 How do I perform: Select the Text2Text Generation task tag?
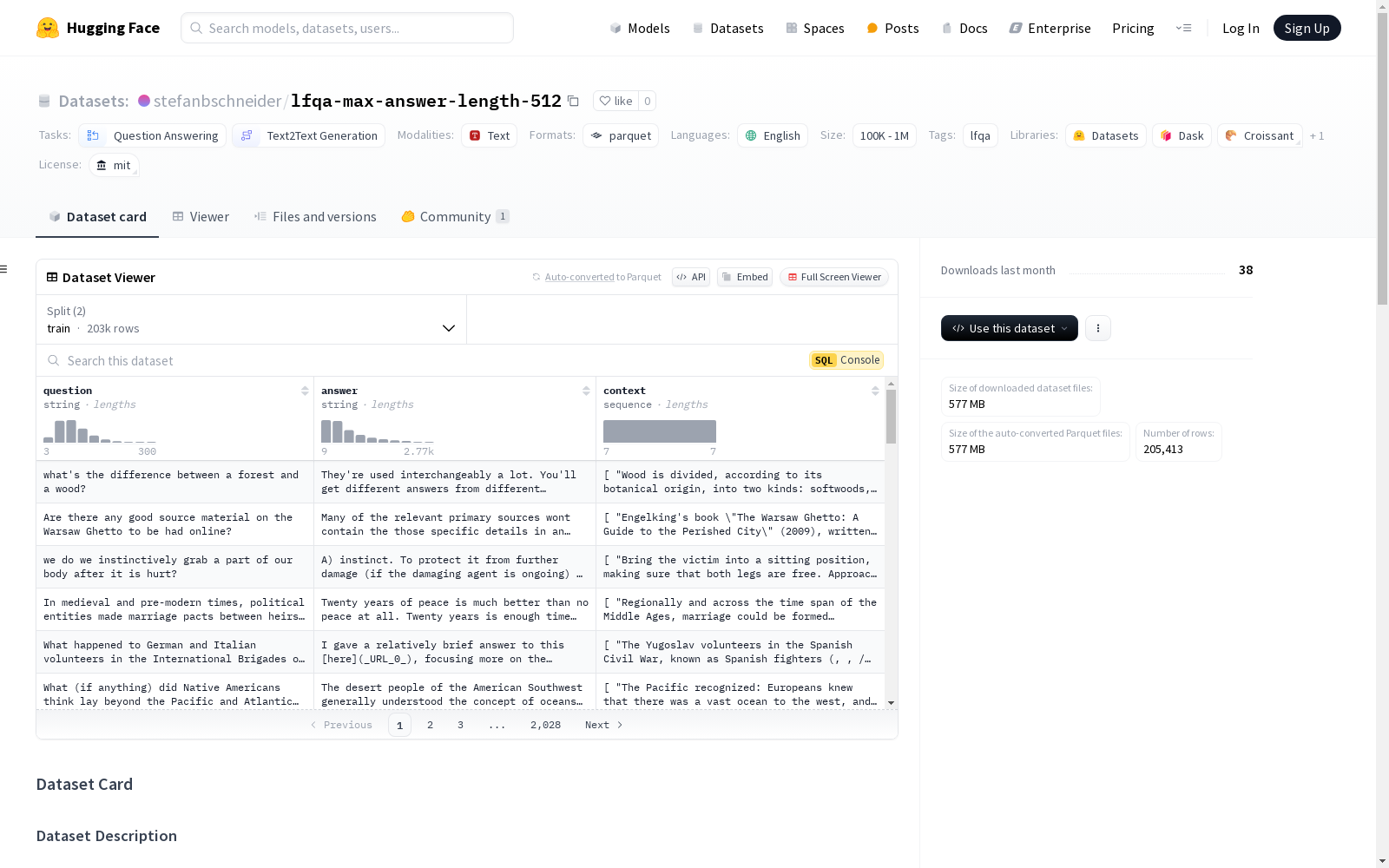(308, 135)
